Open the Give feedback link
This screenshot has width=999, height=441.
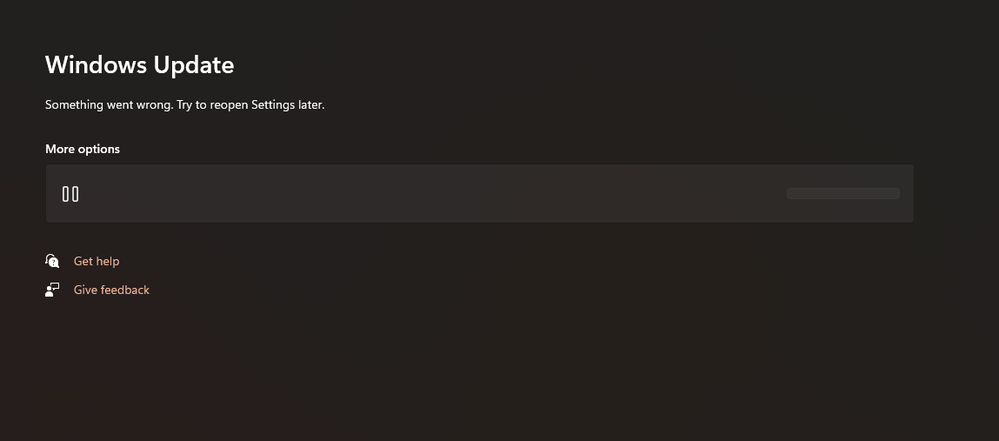pyautogui.click(x=111, y=290)
